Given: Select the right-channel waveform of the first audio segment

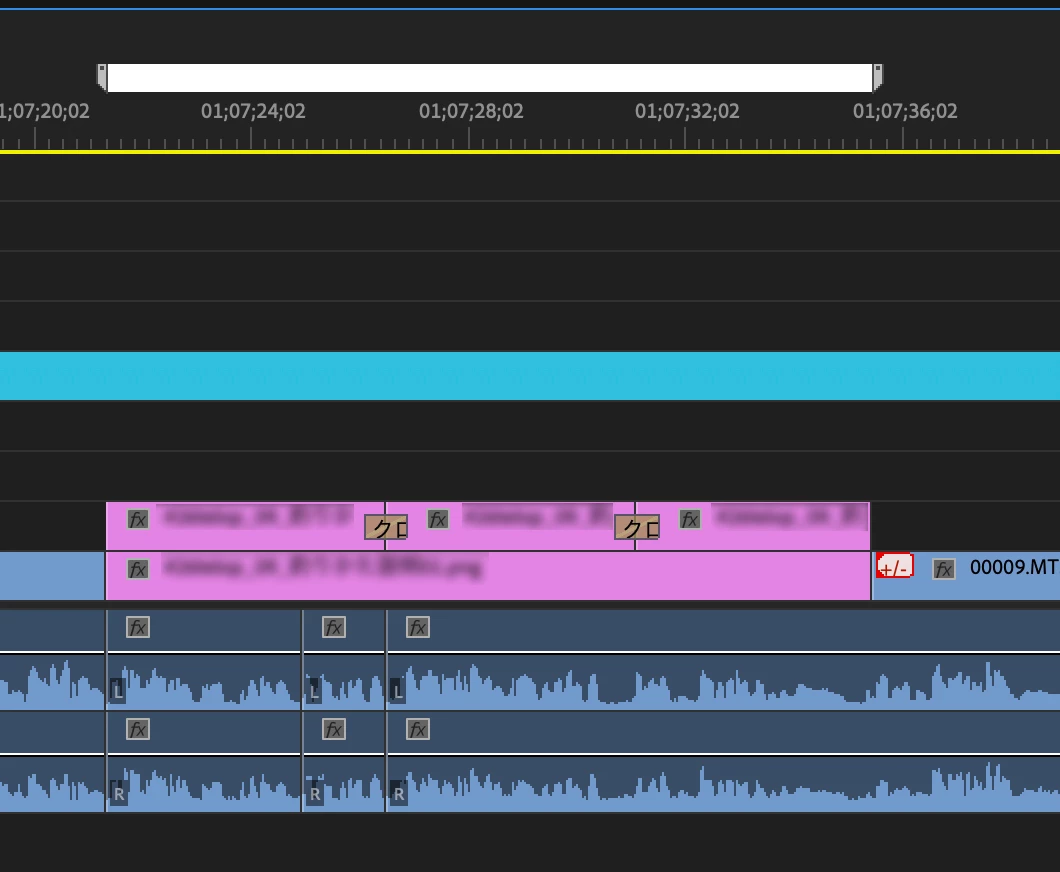Looking at the screenshot, I should [x=203, y=783].
